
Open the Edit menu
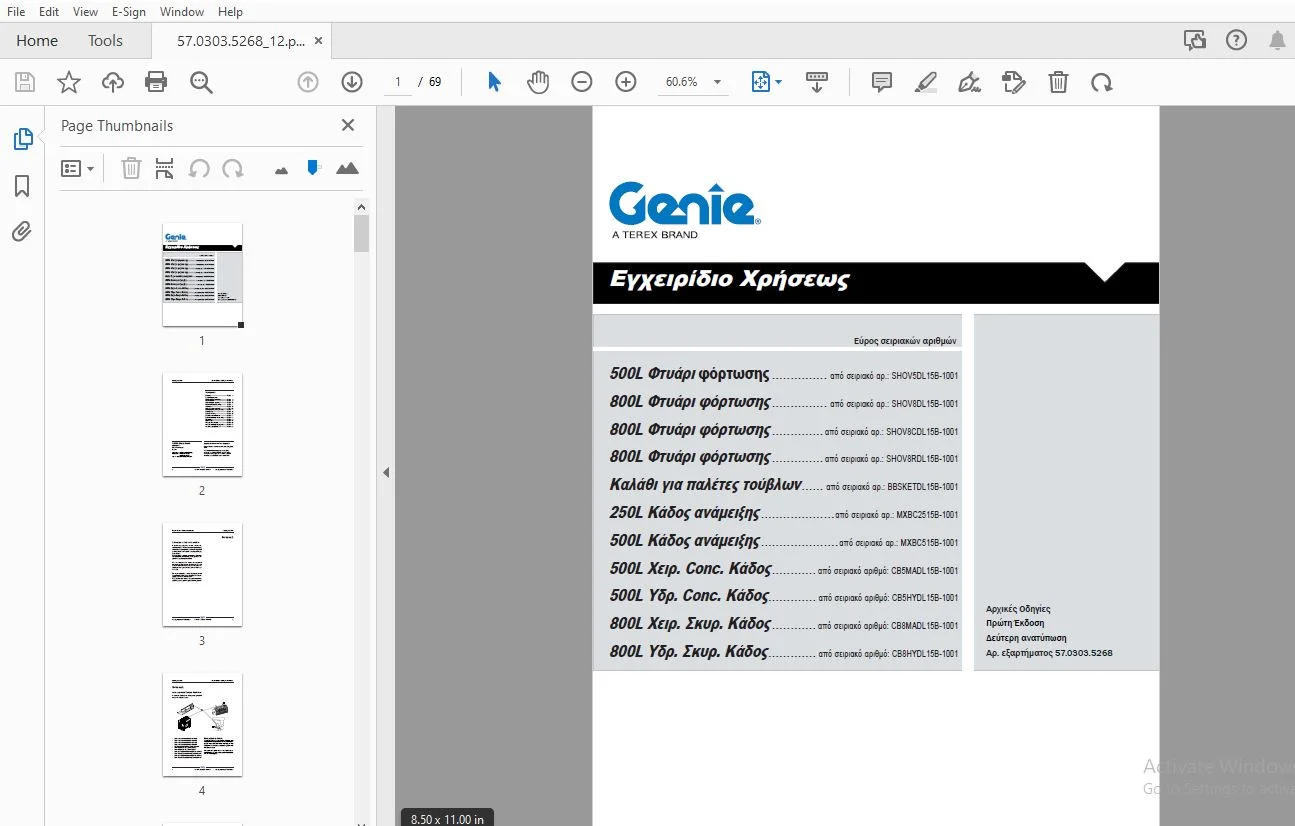49,11
